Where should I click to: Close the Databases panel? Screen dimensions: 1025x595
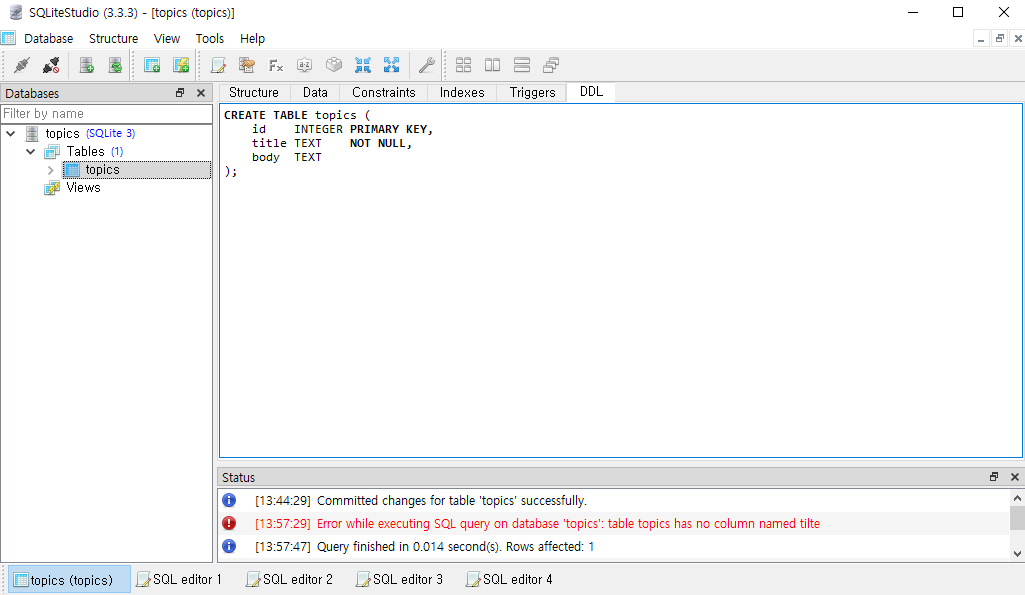[x=201, y=93]
